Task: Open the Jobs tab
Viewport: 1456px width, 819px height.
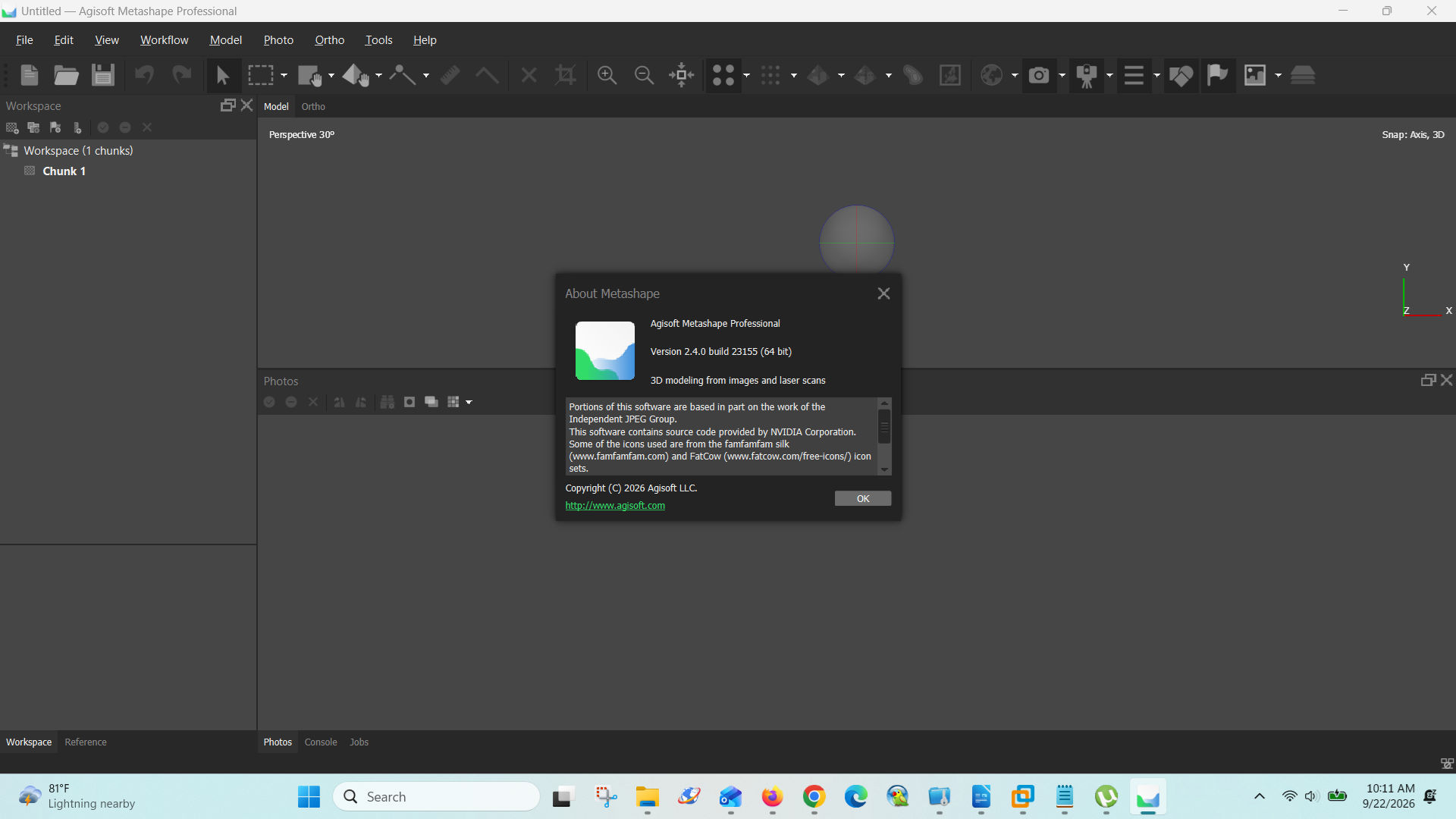Action: 359,742
